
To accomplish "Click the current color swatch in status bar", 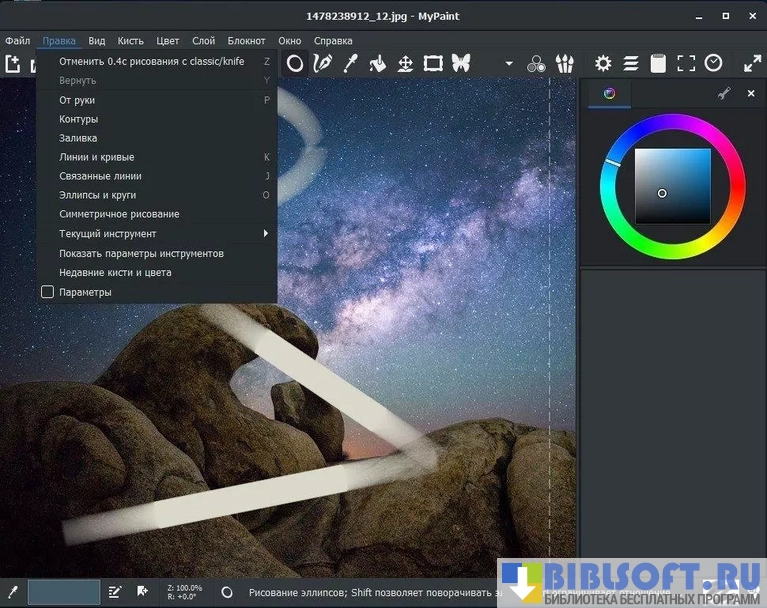I will coord(64,591).
